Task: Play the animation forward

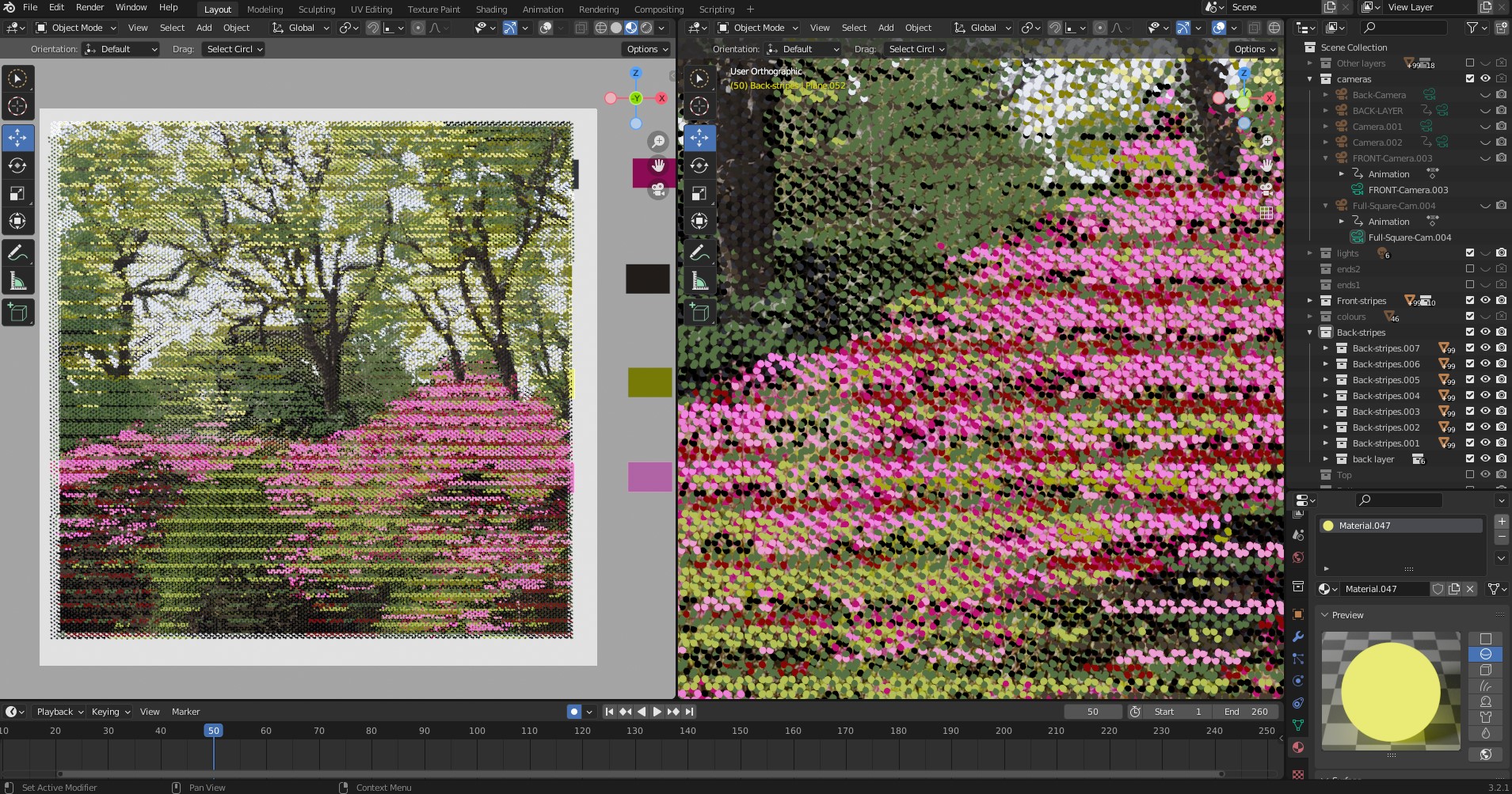Action: 657,712
